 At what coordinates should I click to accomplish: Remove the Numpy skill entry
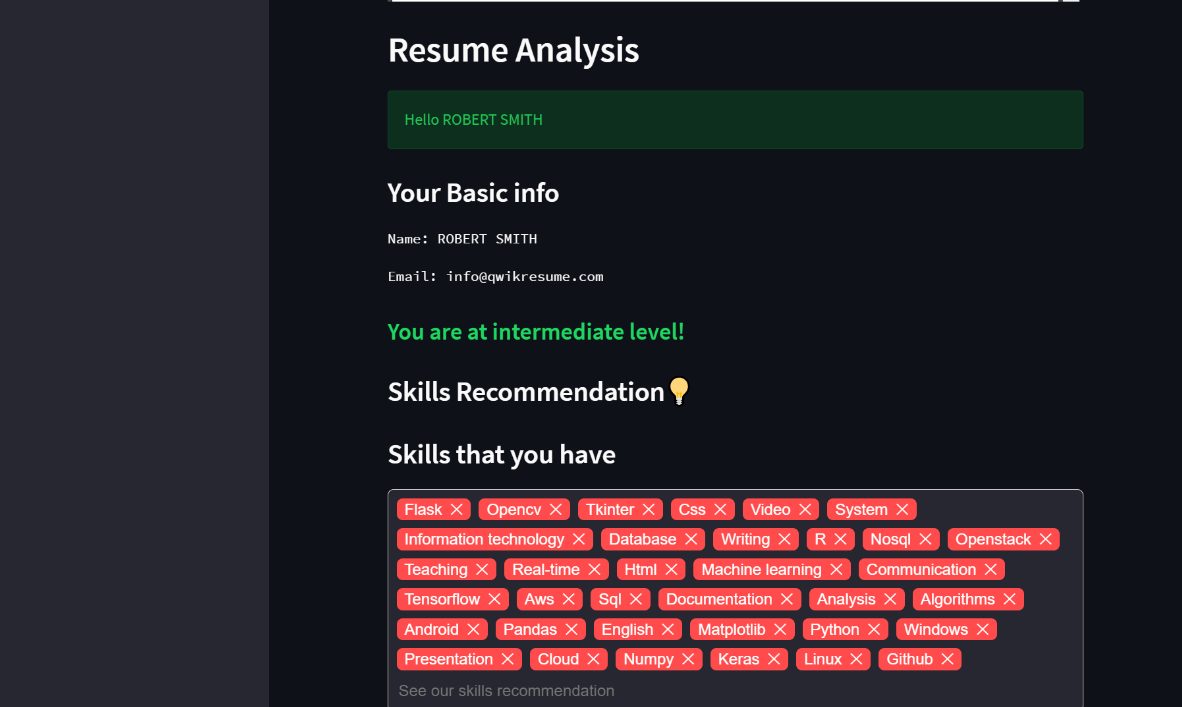click(686, 659)
